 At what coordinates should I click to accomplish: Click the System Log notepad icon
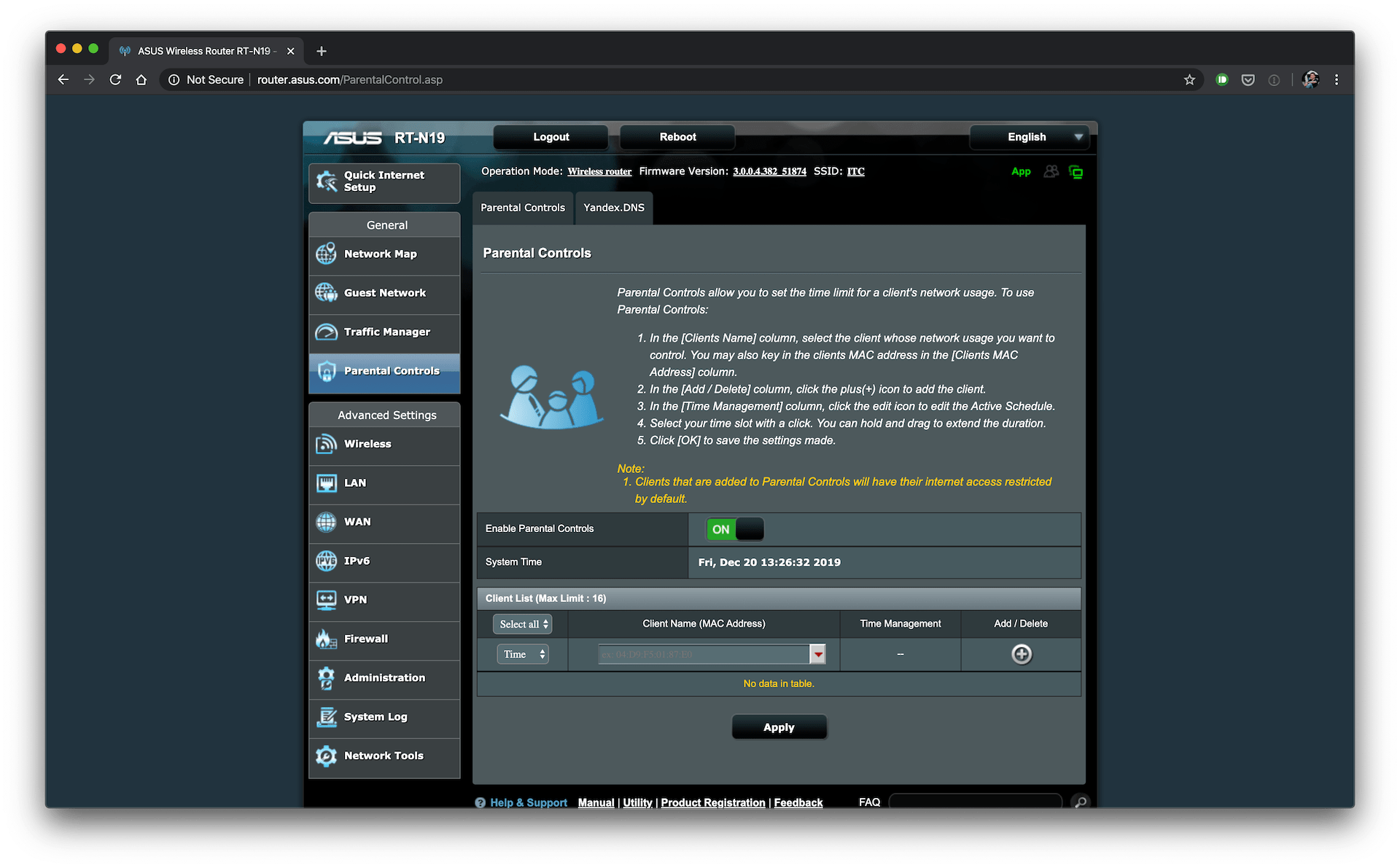(326, 717)
